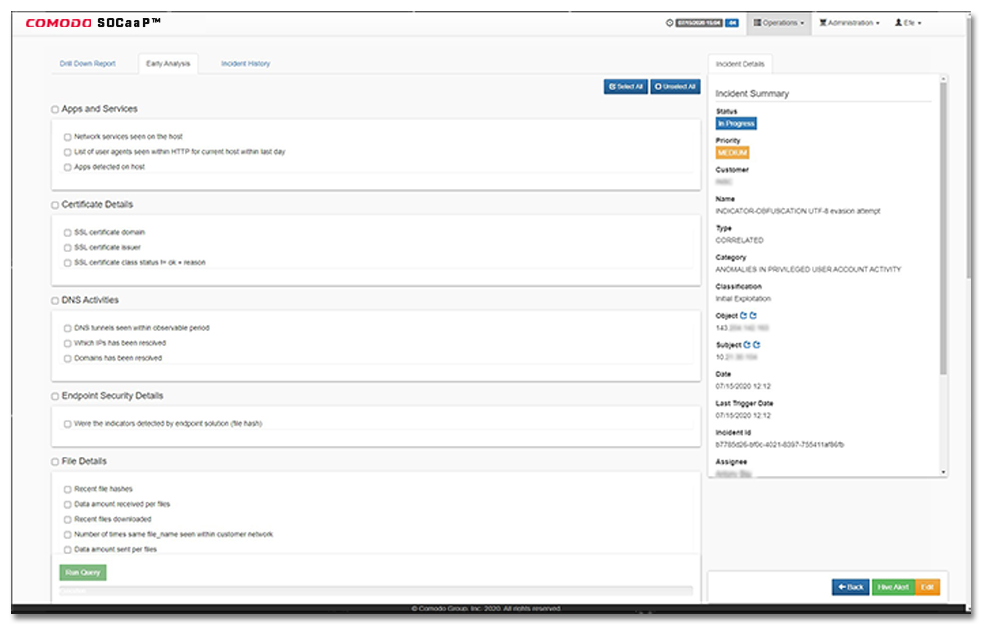Viewport: 996px width, 628px height.
Task: Toggle the File Details group checkbox
Action: coord(55,462)
